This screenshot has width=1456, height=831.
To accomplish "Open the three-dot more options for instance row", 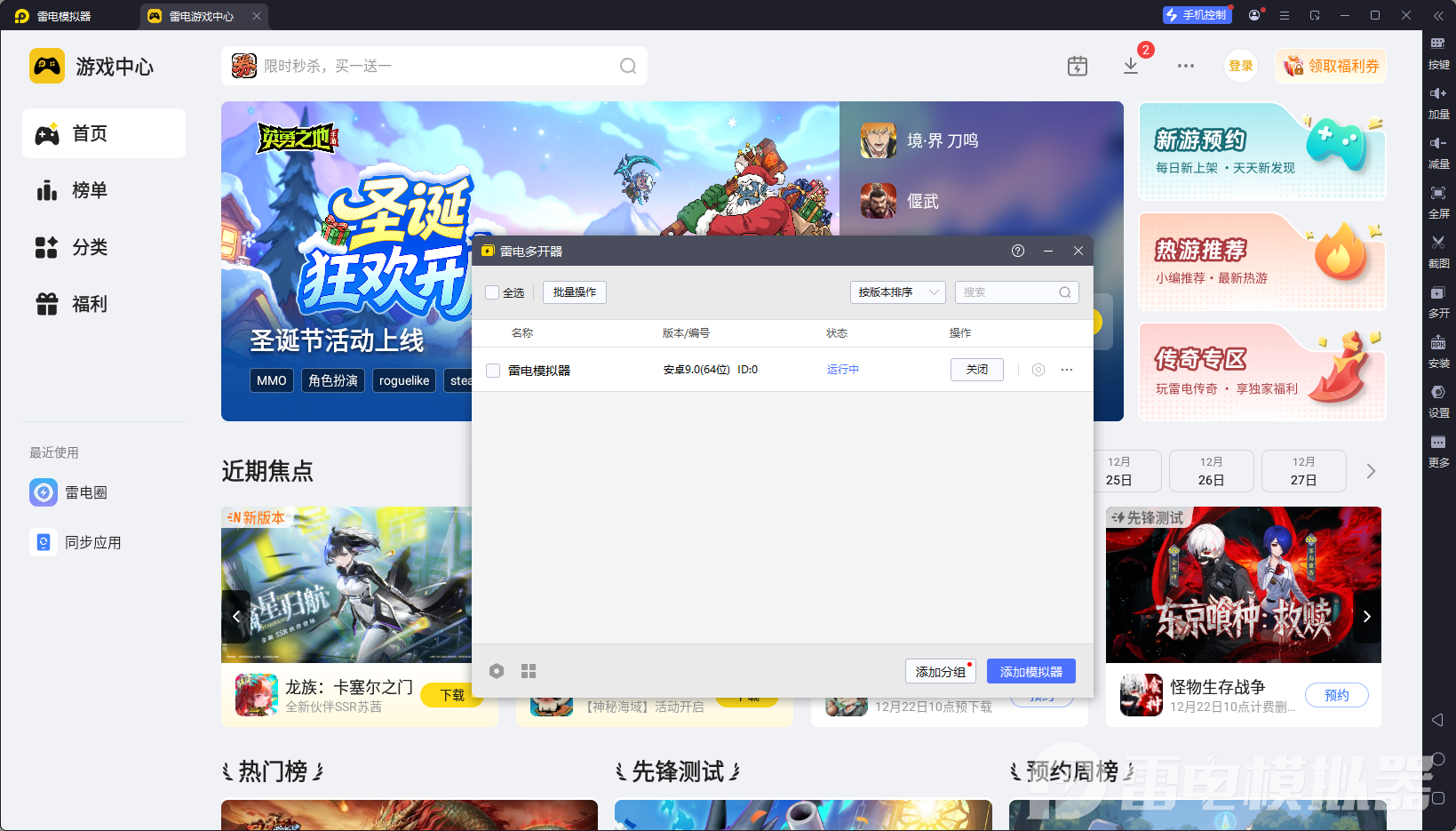I will [1067, 370].
